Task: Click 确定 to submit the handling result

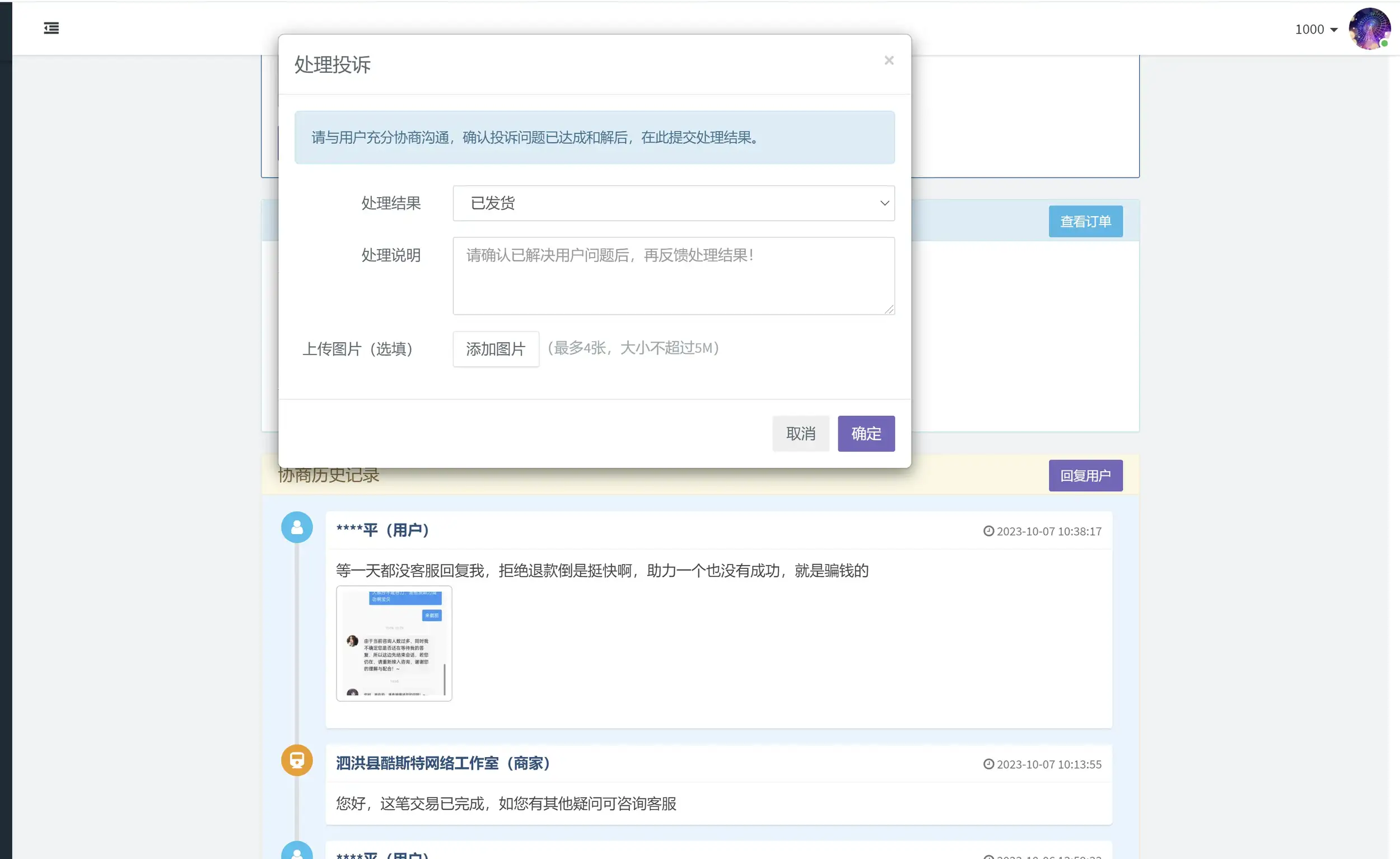Action: pyautogui.click(x=866, y=433)
